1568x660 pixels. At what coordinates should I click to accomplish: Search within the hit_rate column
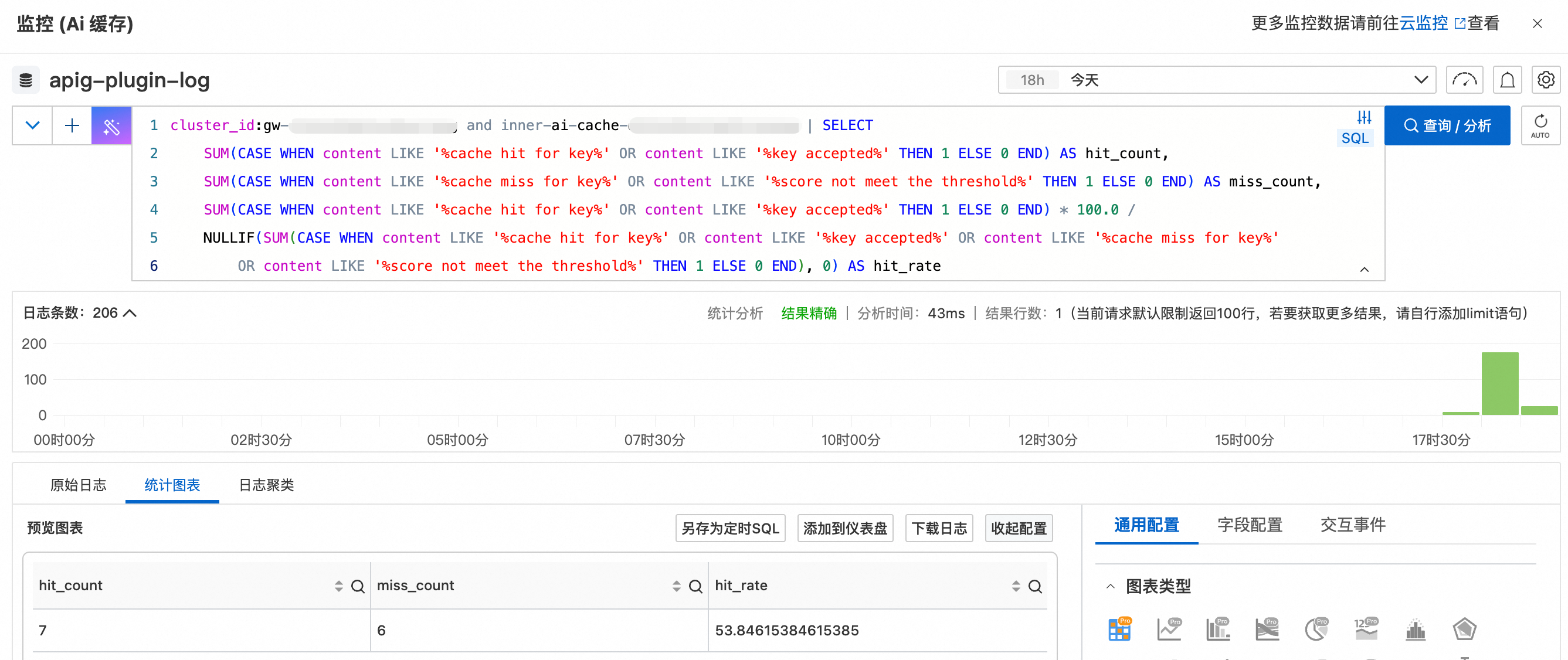tap(1035, 586)
